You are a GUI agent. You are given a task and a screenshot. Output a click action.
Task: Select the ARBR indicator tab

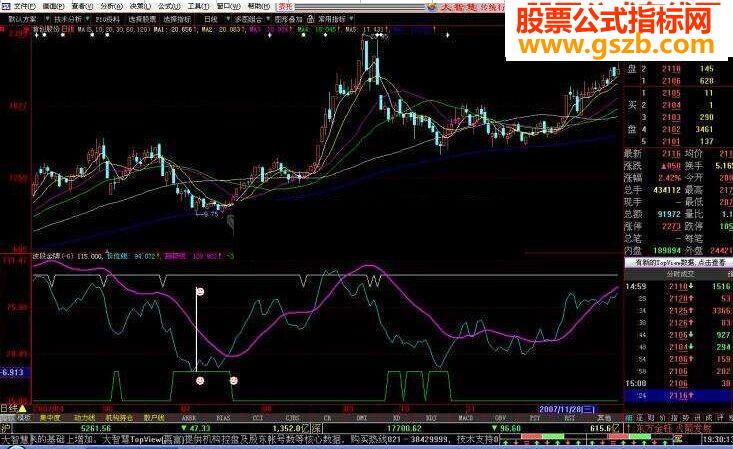point(188,418)
